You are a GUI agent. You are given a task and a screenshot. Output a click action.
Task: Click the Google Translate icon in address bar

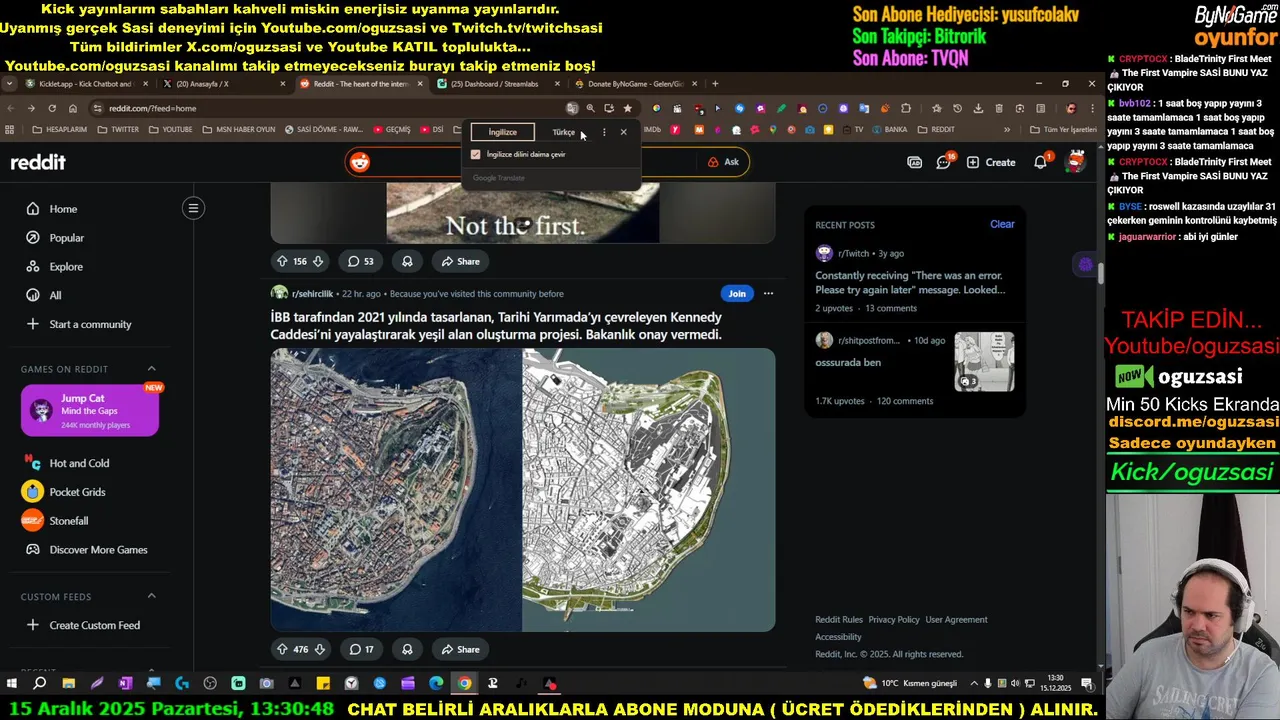point(572,108)
